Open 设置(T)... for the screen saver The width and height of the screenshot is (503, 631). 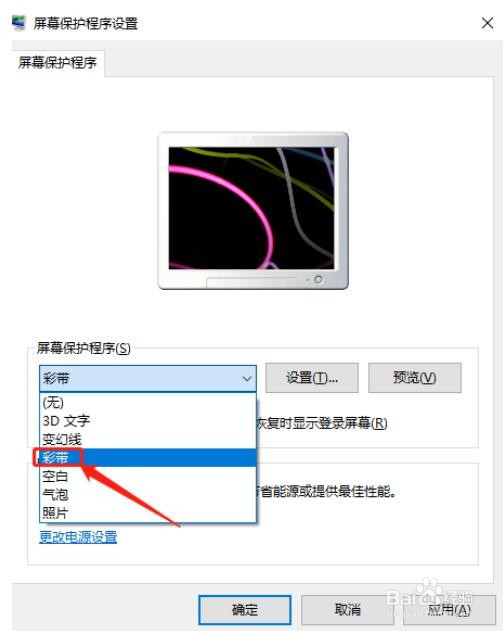[x=312, y=378]
